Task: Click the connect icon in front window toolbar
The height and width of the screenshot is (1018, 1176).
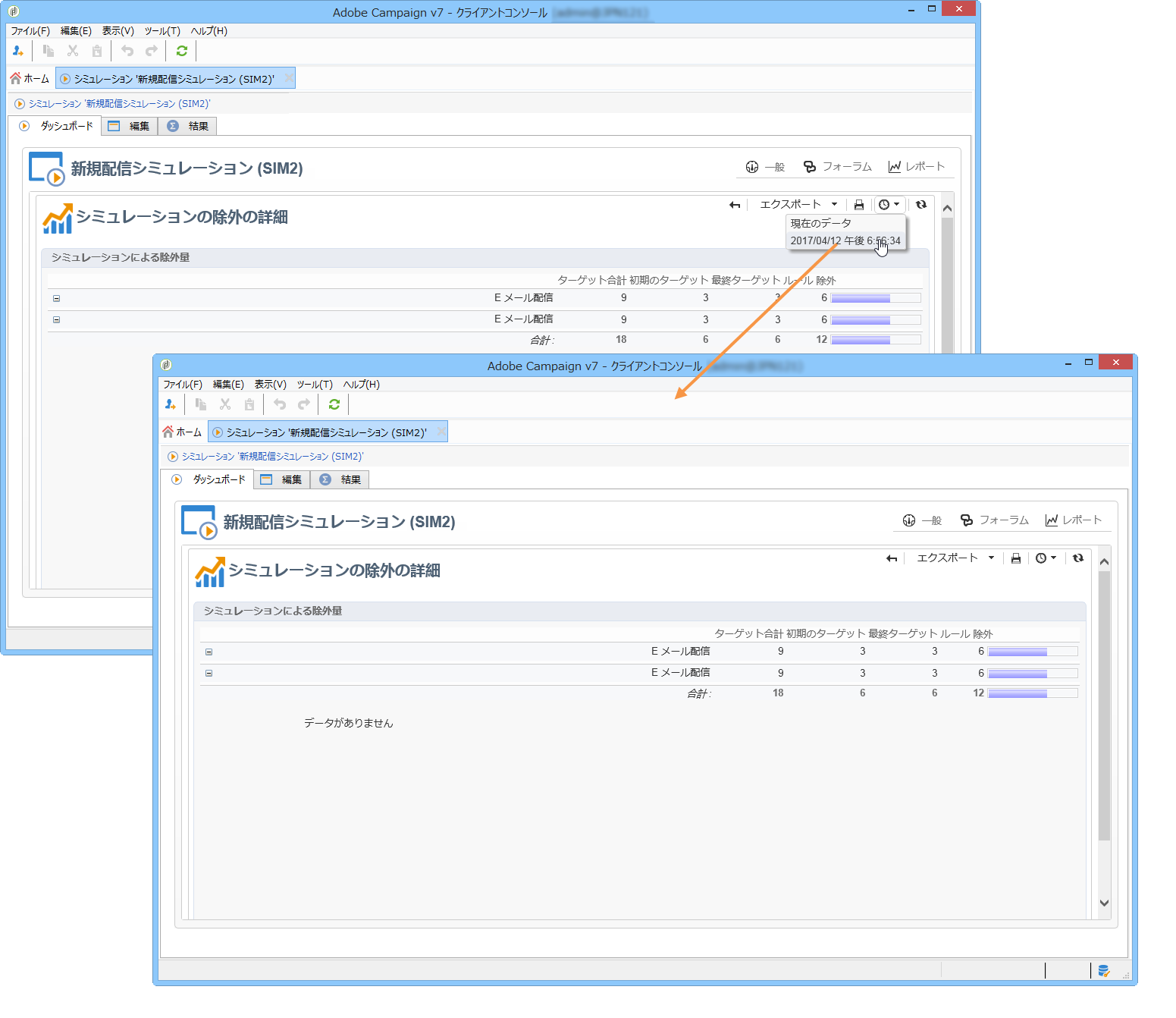Action: tap(171, 404)
